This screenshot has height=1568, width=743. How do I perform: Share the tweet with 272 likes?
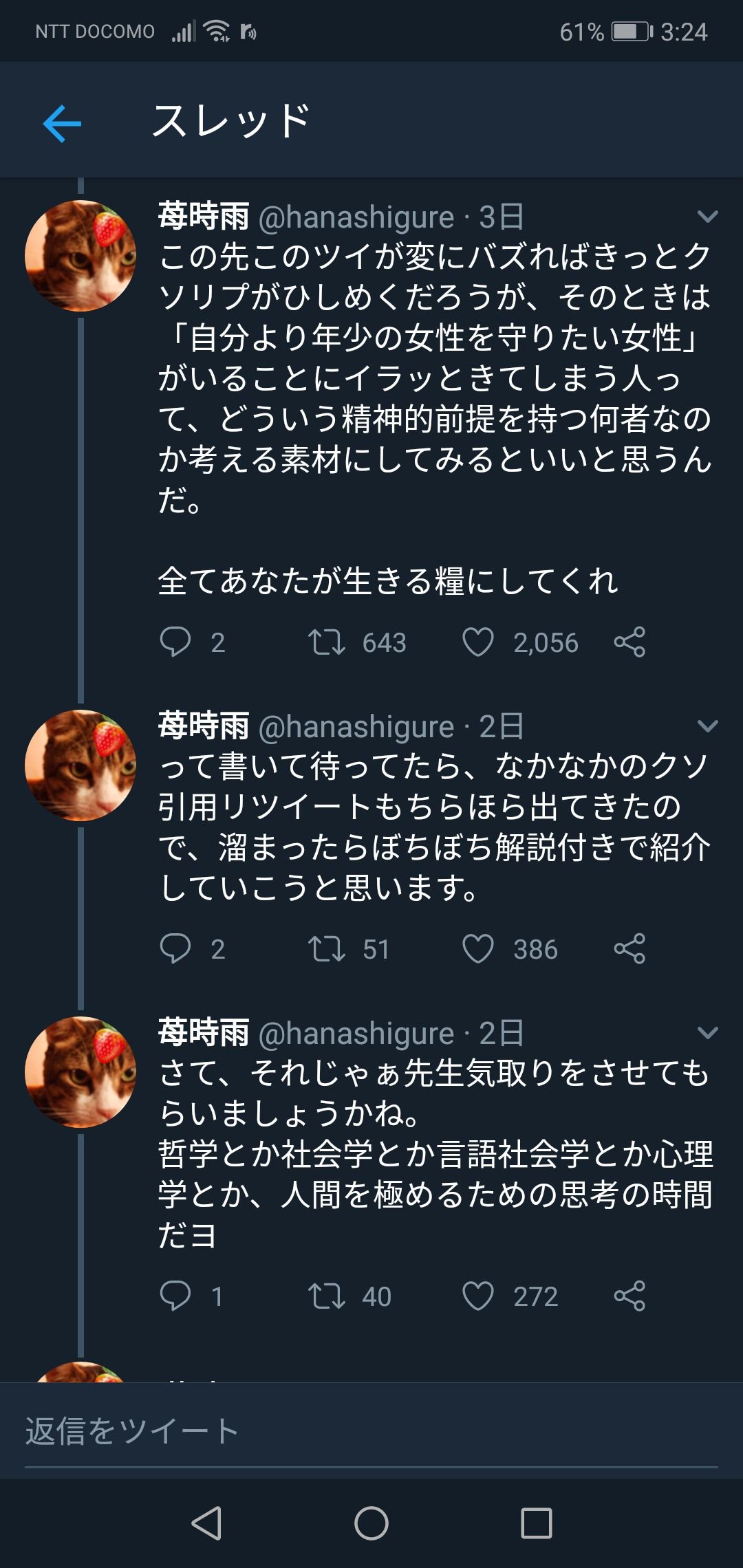point(629,1296)
